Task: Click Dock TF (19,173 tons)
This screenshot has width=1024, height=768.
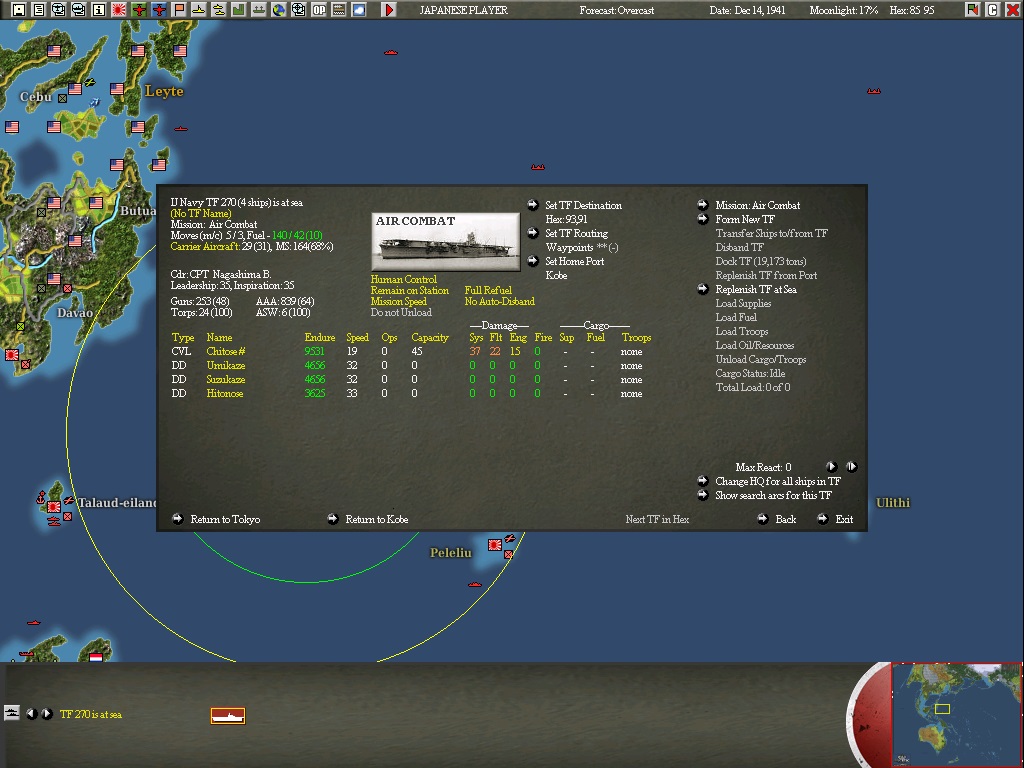Action: pos(761,261)
